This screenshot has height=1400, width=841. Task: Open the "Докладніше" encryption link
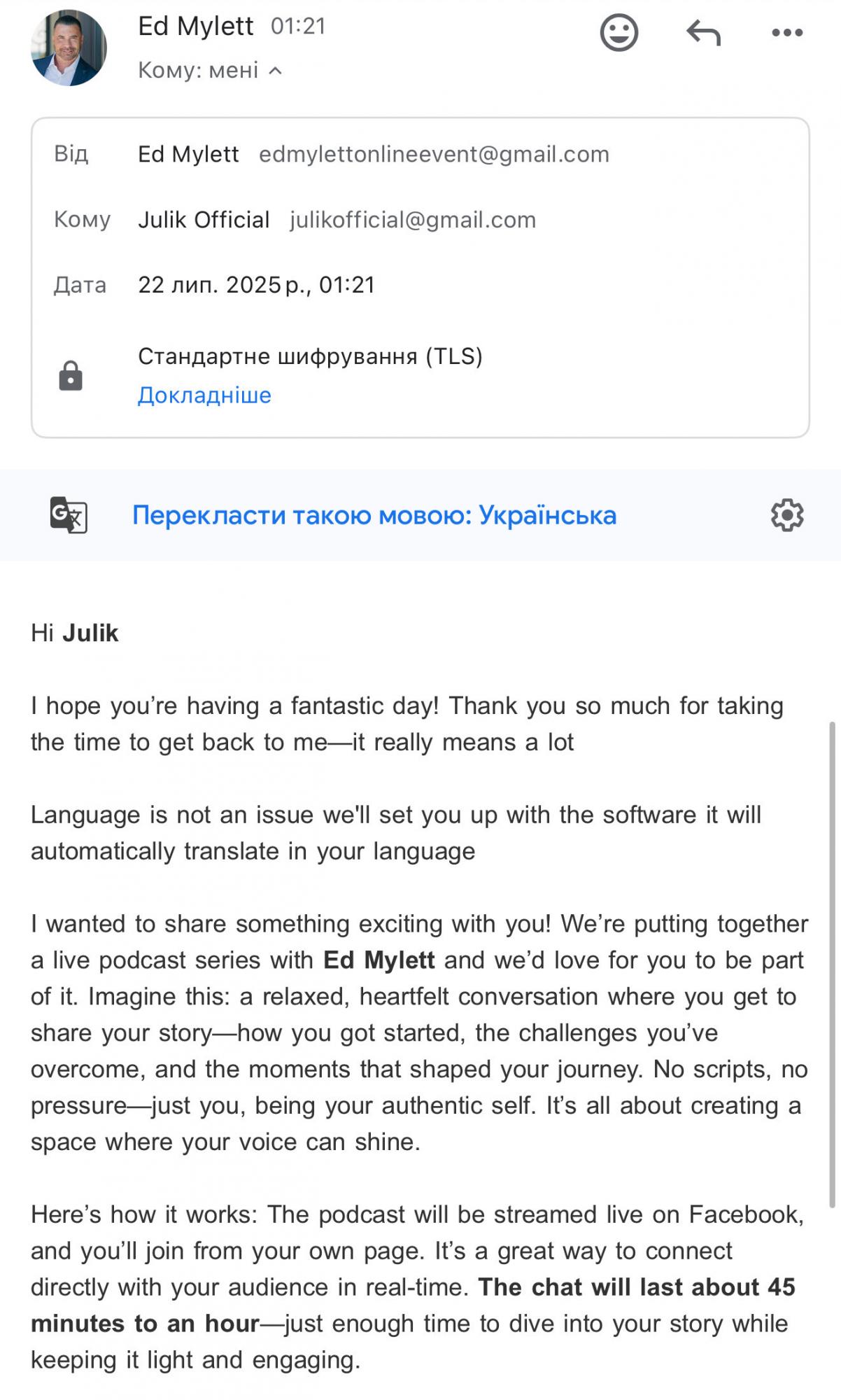[x=204, y=395]
